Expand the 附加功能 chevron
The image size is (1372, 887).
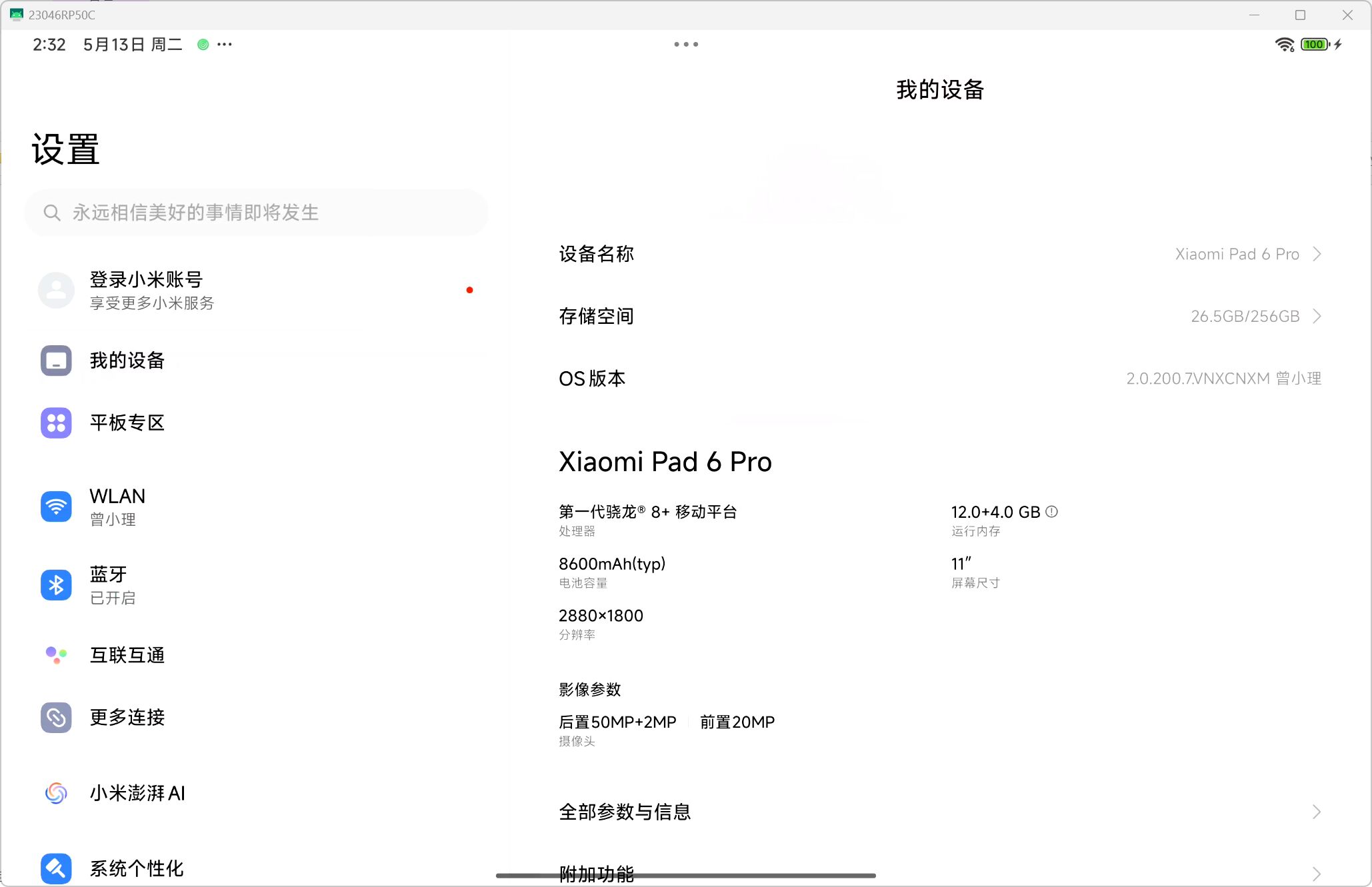[1317, 874]
